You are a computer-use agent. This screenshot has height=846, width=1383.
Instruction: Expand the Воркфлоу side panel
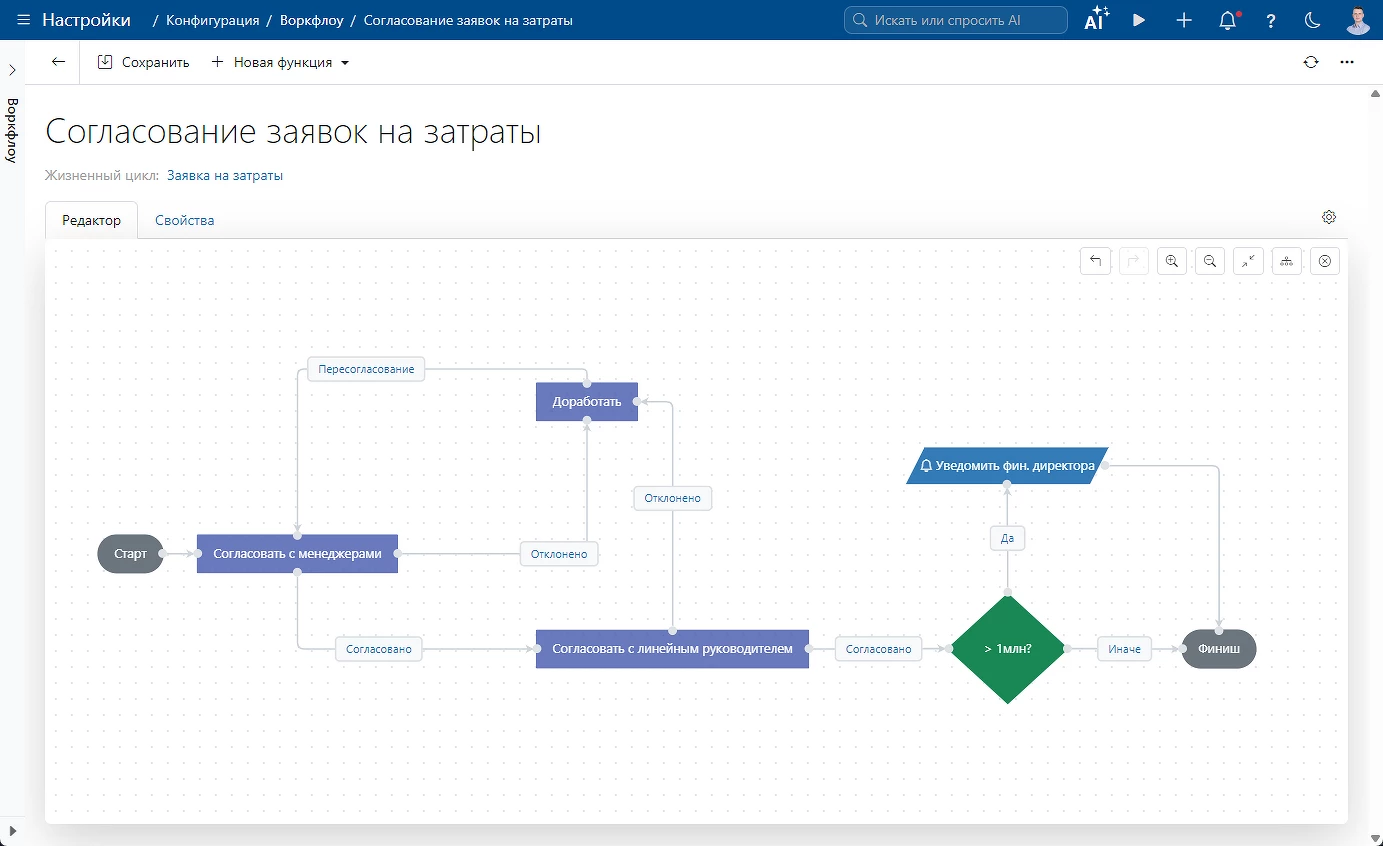12,70
